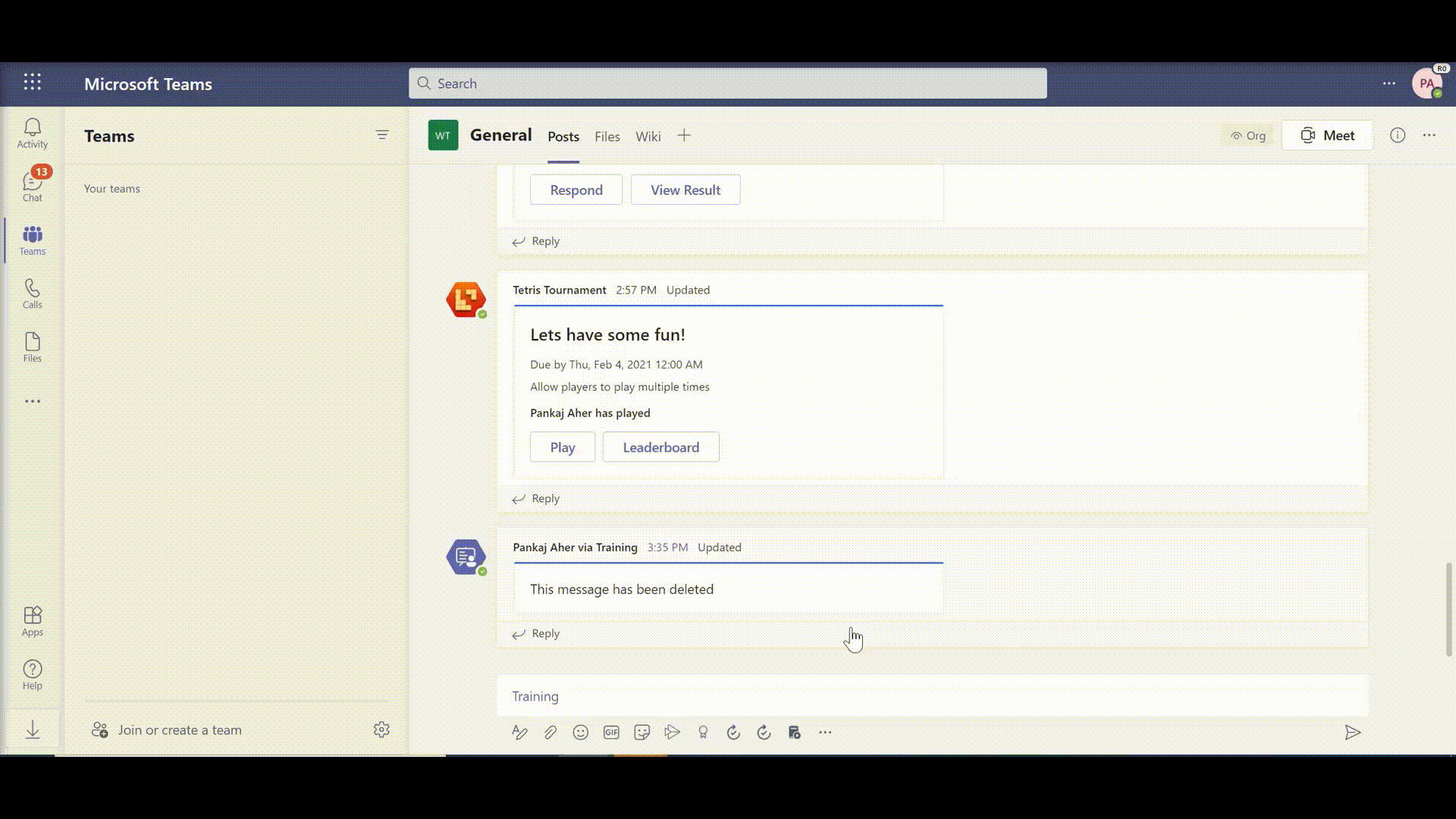Toggle the GIF picker in toolbar
1456x819 pixels.
pos(611,732)
